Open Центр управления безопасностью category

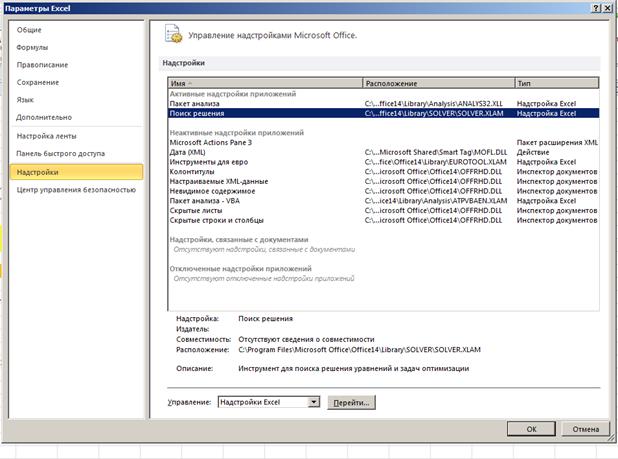click(76, 190)
